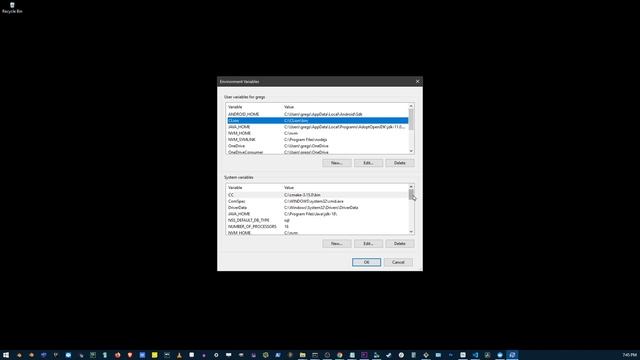Select the OneDrive user variable row
Image resolution: width=640 pixels, height=360 pixels.
pos(318,146)
